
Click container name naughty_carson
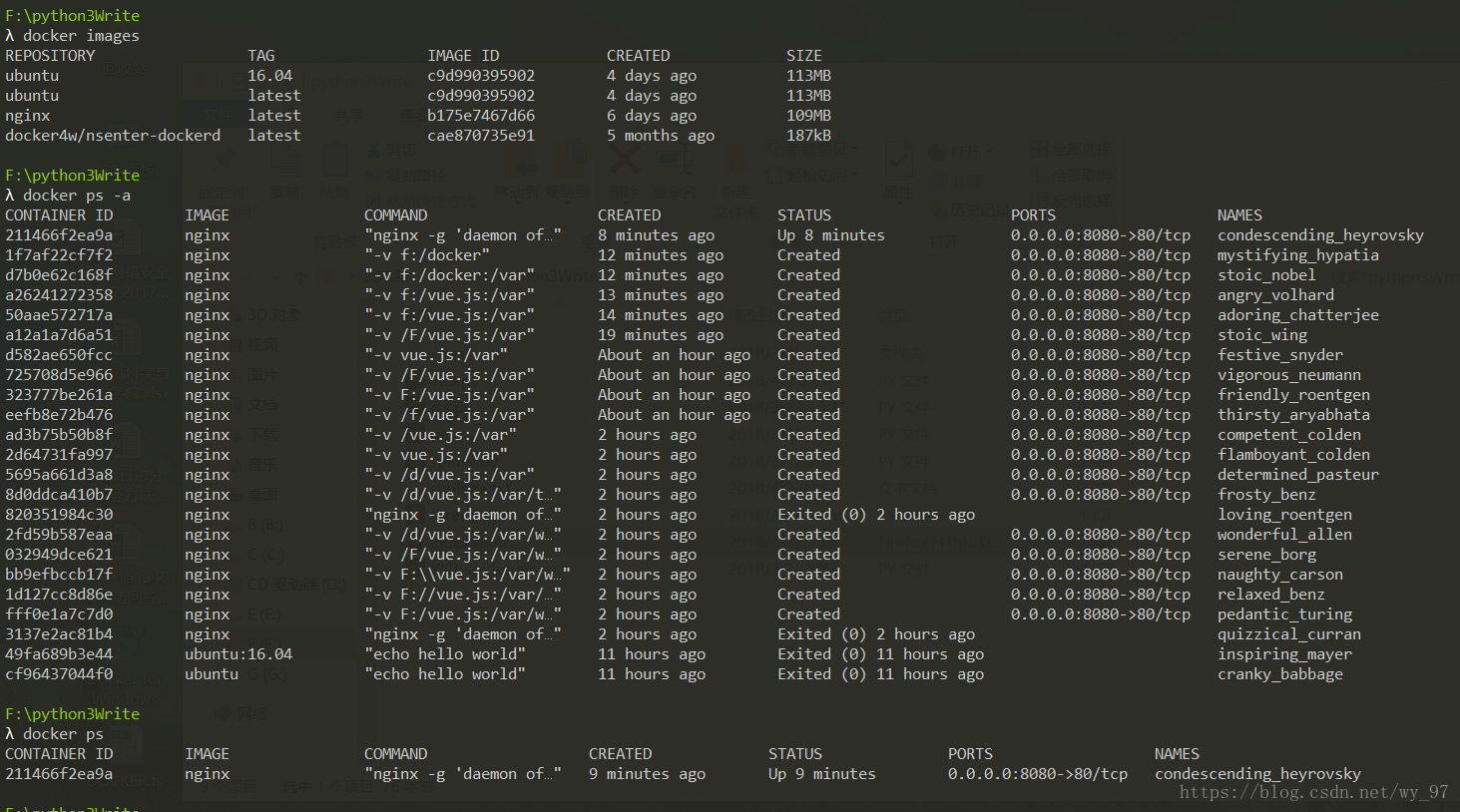(x=1280, y=575)
